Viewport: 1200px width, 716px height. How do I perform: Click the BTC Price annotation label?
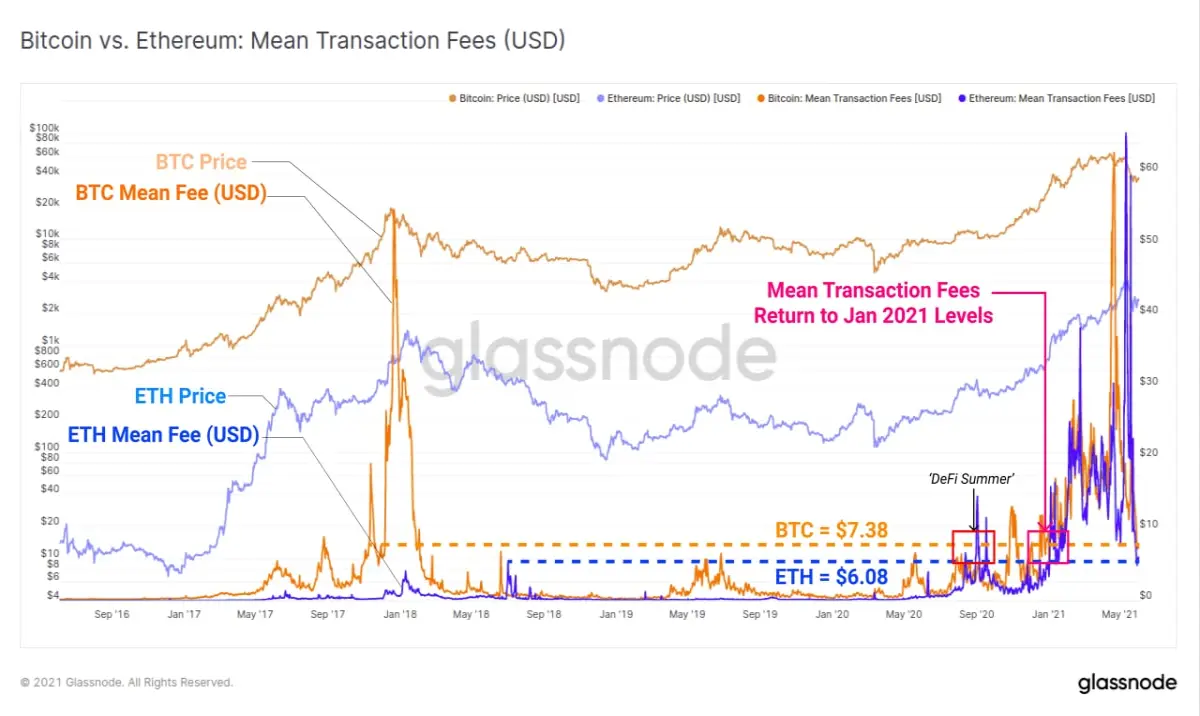pos(201,161)
